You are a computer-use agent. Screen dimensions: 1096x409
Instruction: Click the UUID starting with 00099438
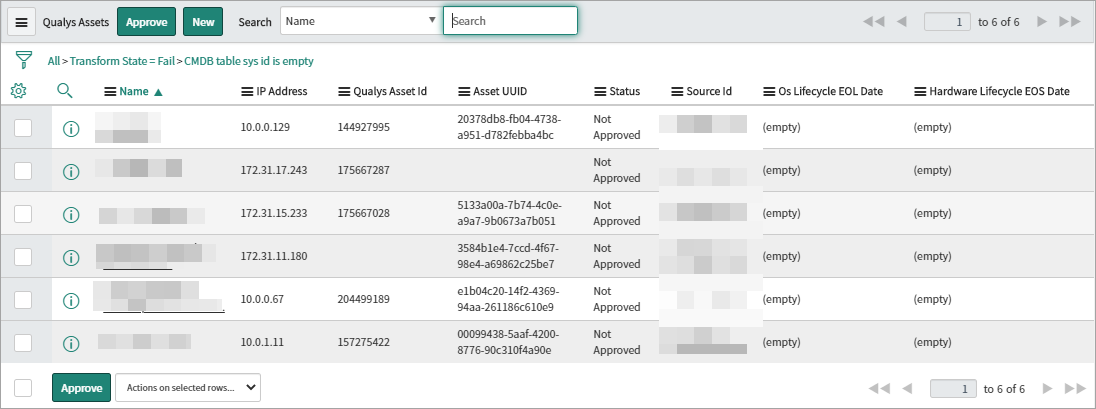pyautogui.click(x=508, y=343)
